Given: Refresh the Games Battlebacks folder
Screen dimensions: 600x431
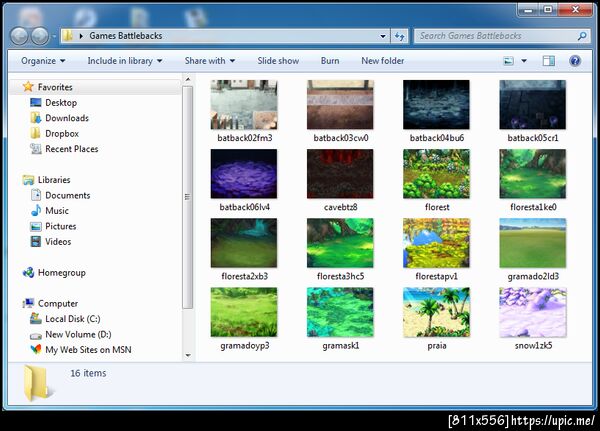Looking at the screenshot, I should click(x=400, y=36).
